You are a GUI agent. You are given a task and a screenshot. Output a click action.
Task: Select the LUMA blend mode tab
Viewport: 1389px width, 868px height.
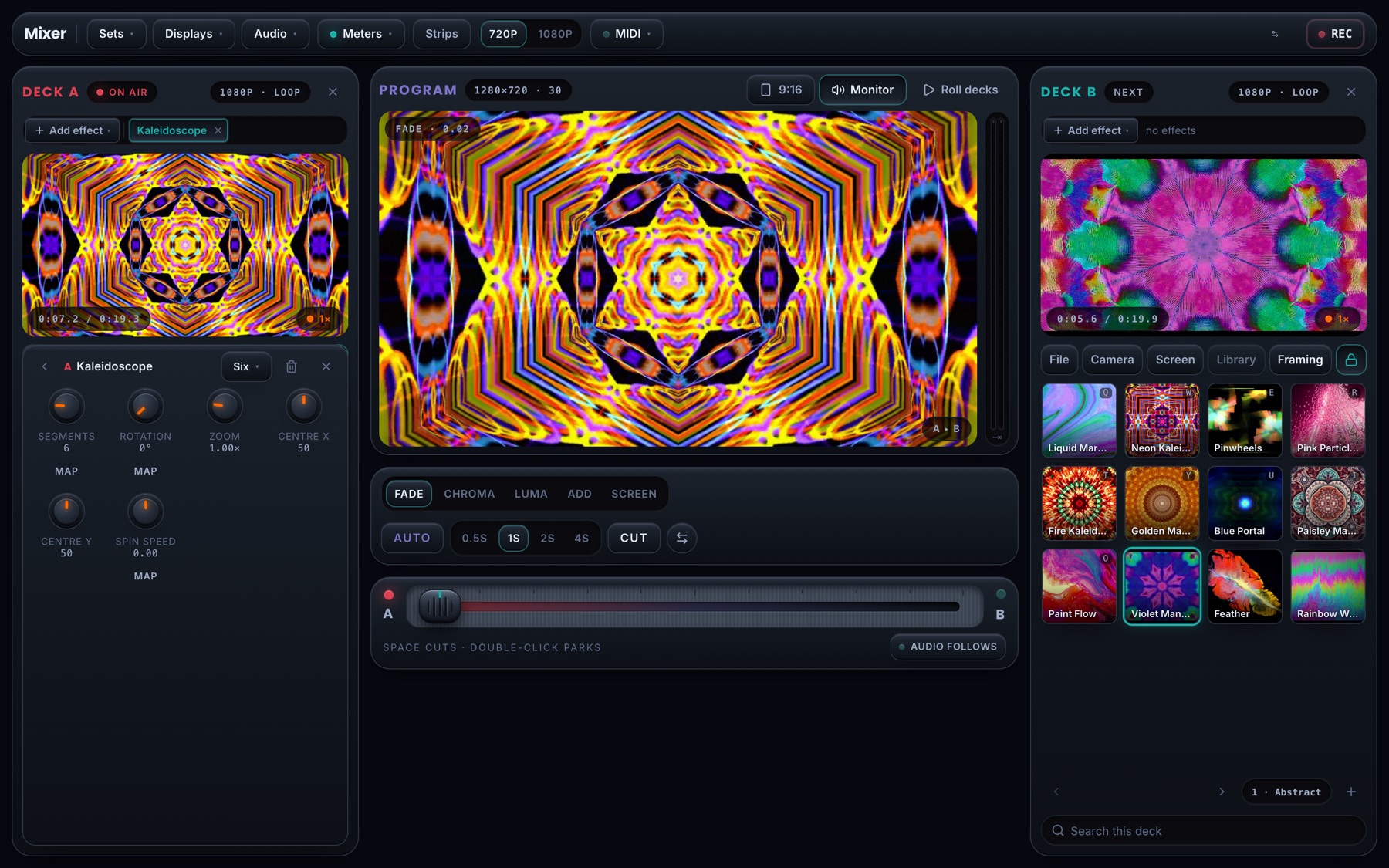531,494
